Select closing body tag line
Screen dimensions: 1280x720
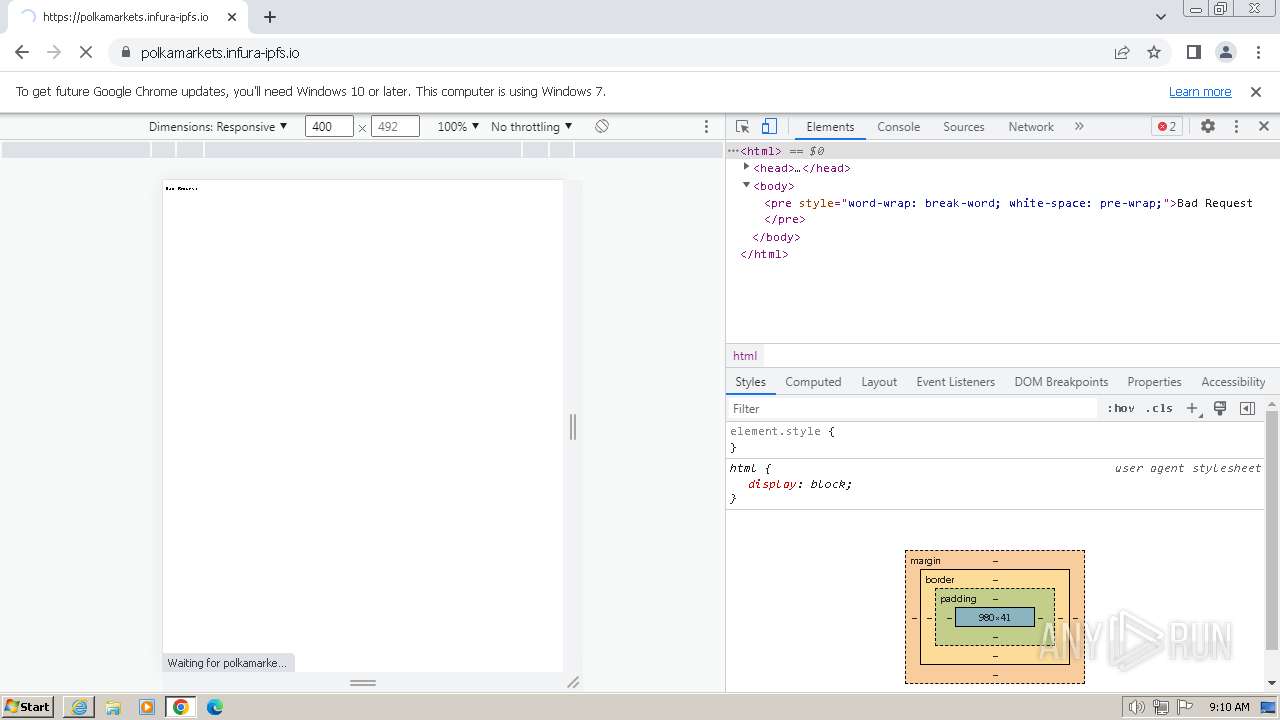[777, 237]
